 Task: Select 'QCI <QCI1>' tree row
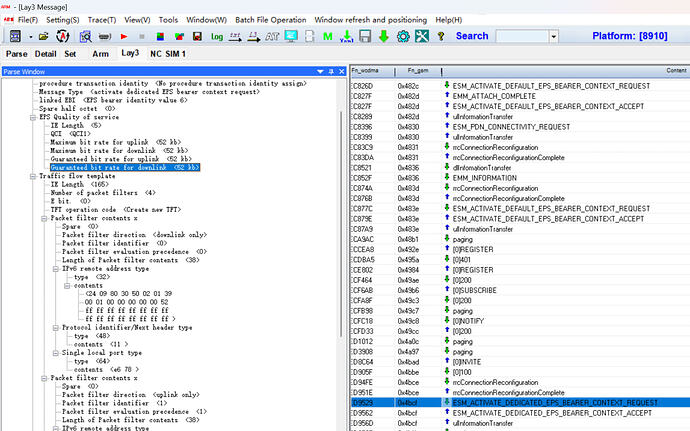[x=70, y=133]
